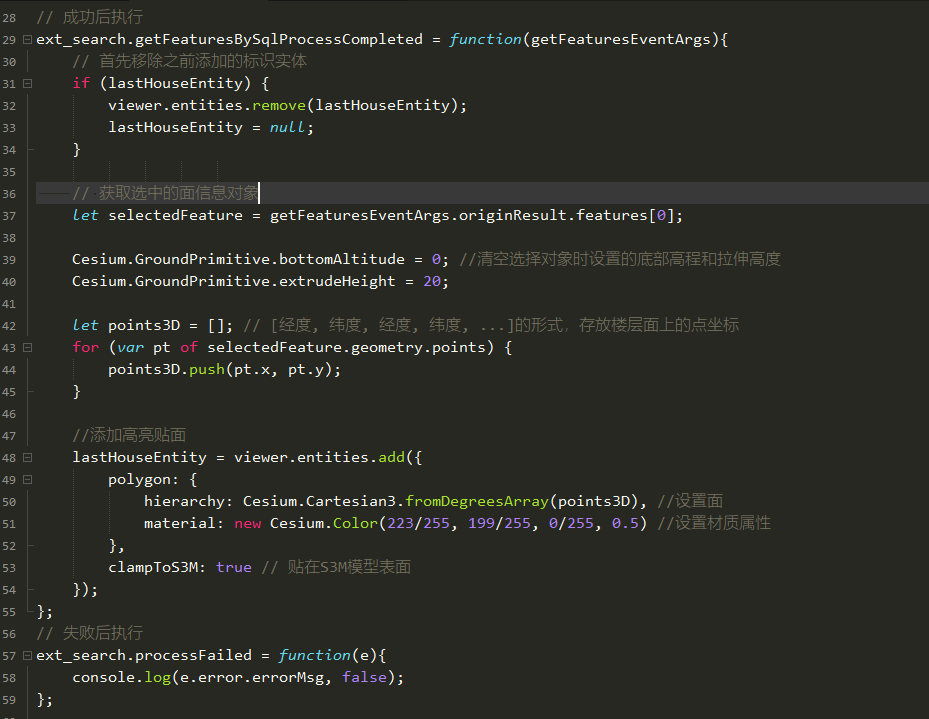929x719 pixels.
Task: Click 'processFailed' on line 57
Action: pos(193,656)
